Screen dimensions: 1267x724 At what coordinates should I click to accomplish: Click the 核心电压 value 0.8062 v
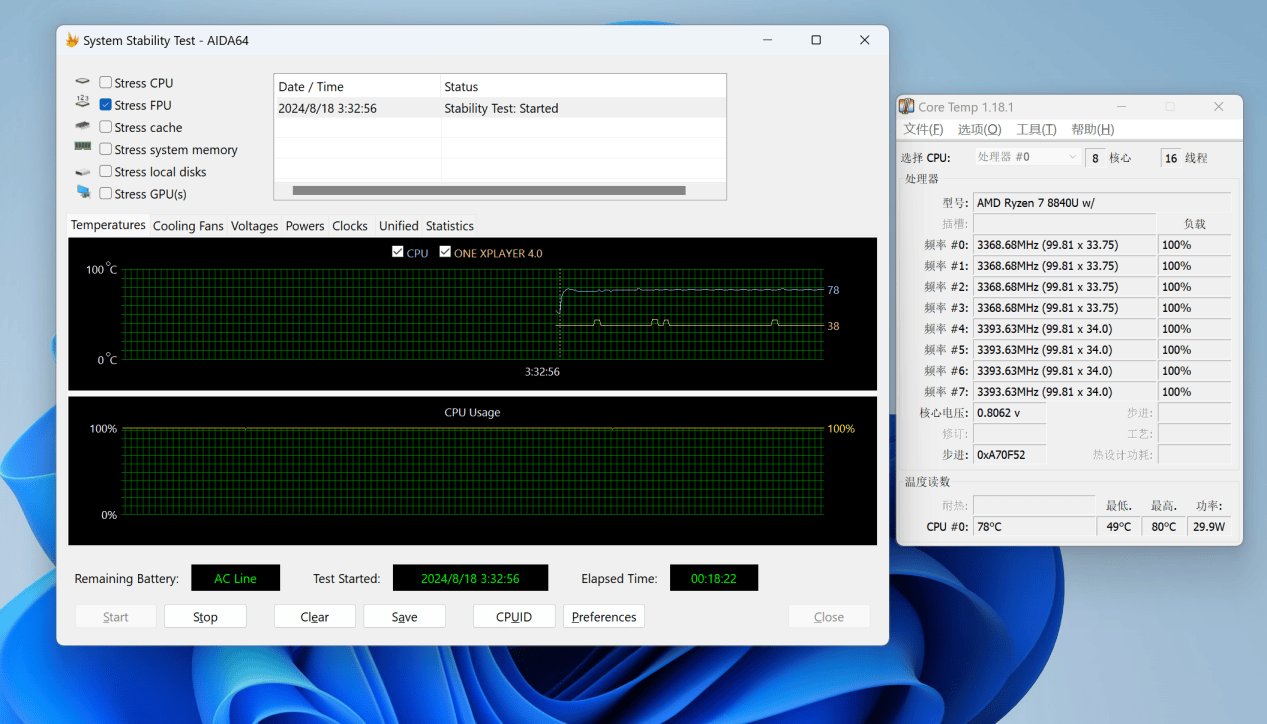point(1009,413)
